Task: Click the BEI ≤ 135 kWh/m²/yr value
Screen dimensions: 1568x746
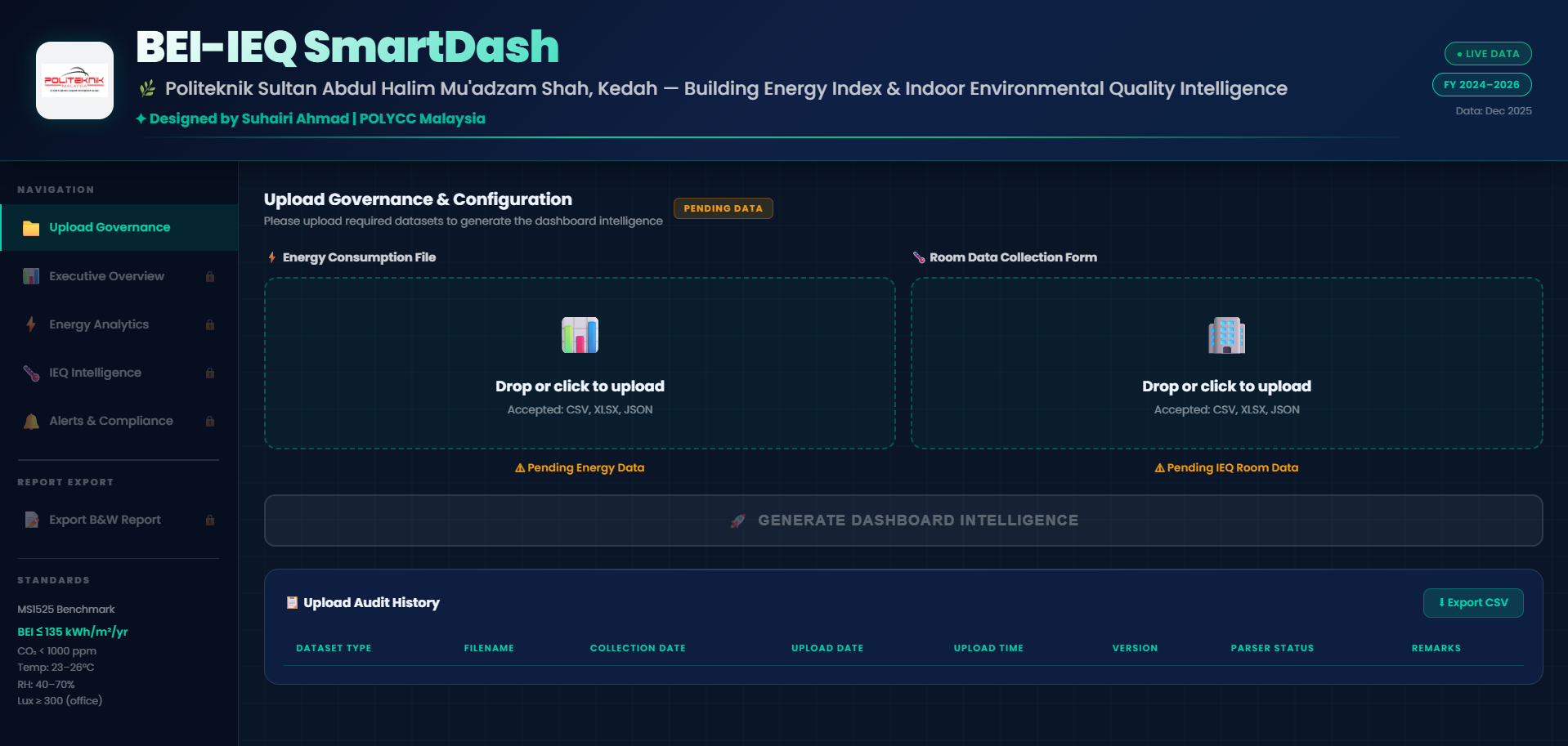Action: click(73, 632)
